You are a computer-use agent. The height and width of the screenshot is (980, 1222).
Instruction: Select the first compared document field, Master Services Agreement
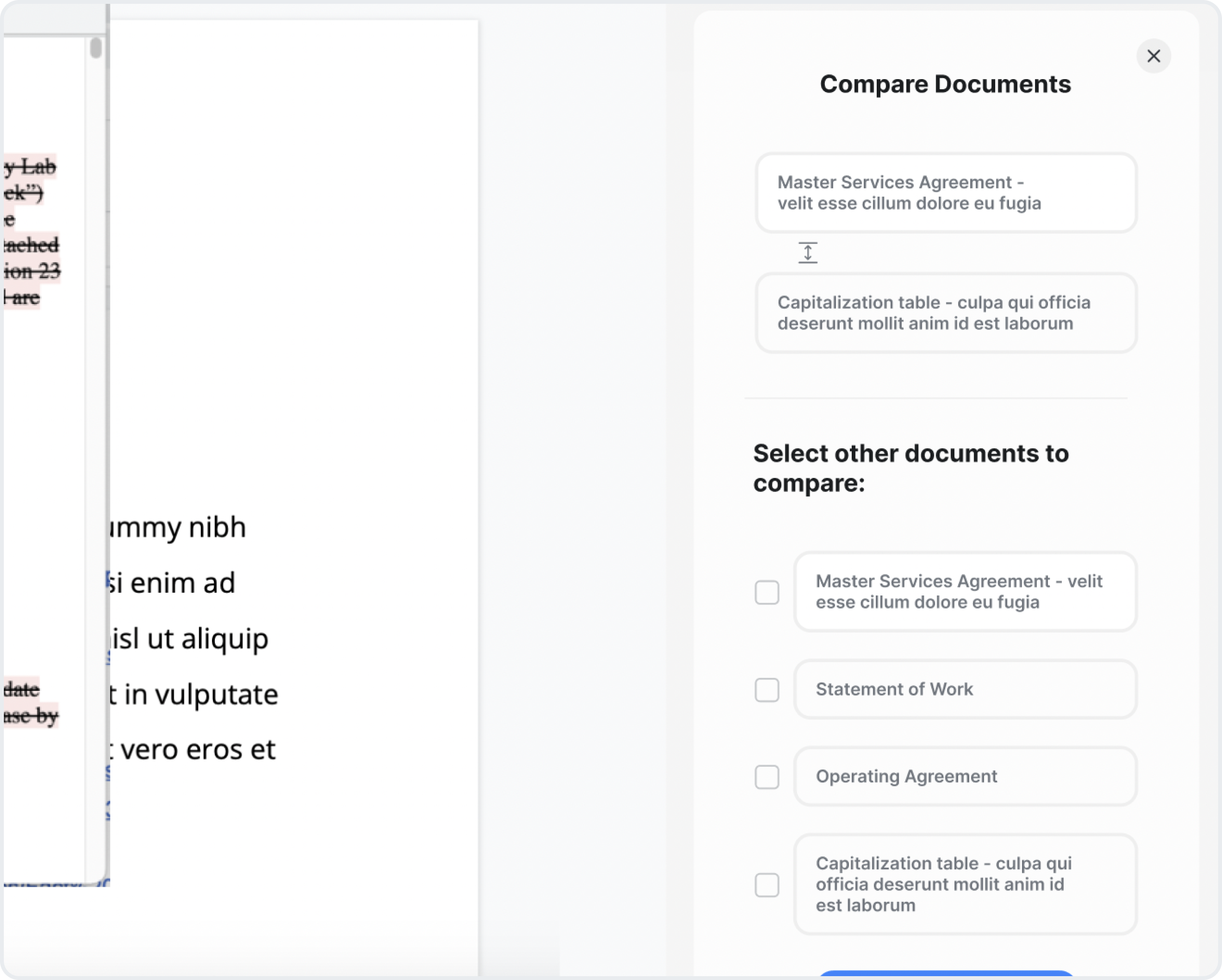(945, 193)
